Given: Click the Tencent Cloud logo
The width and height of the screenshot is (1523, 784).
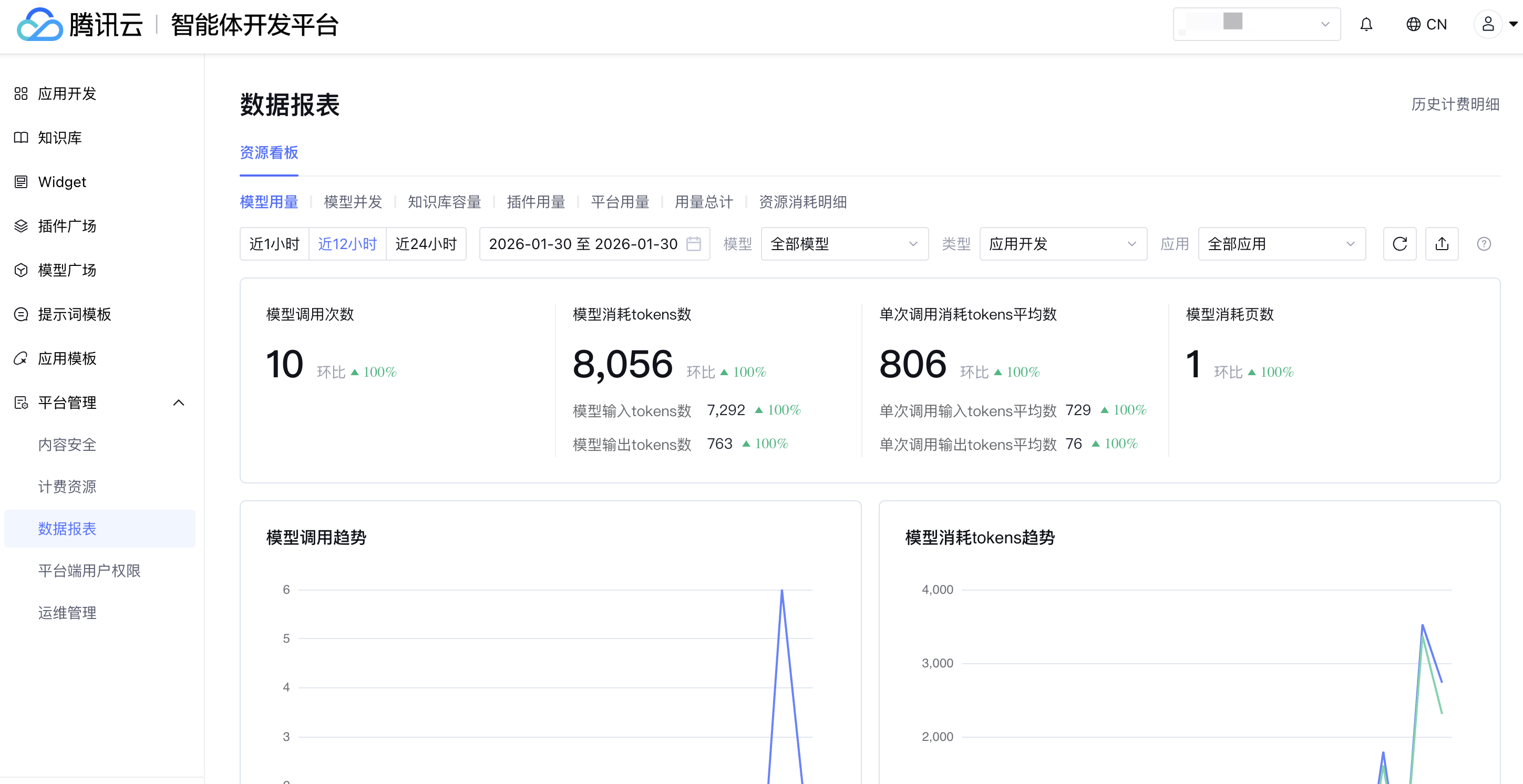Looking at the screenshot, I should coord(40,24).
